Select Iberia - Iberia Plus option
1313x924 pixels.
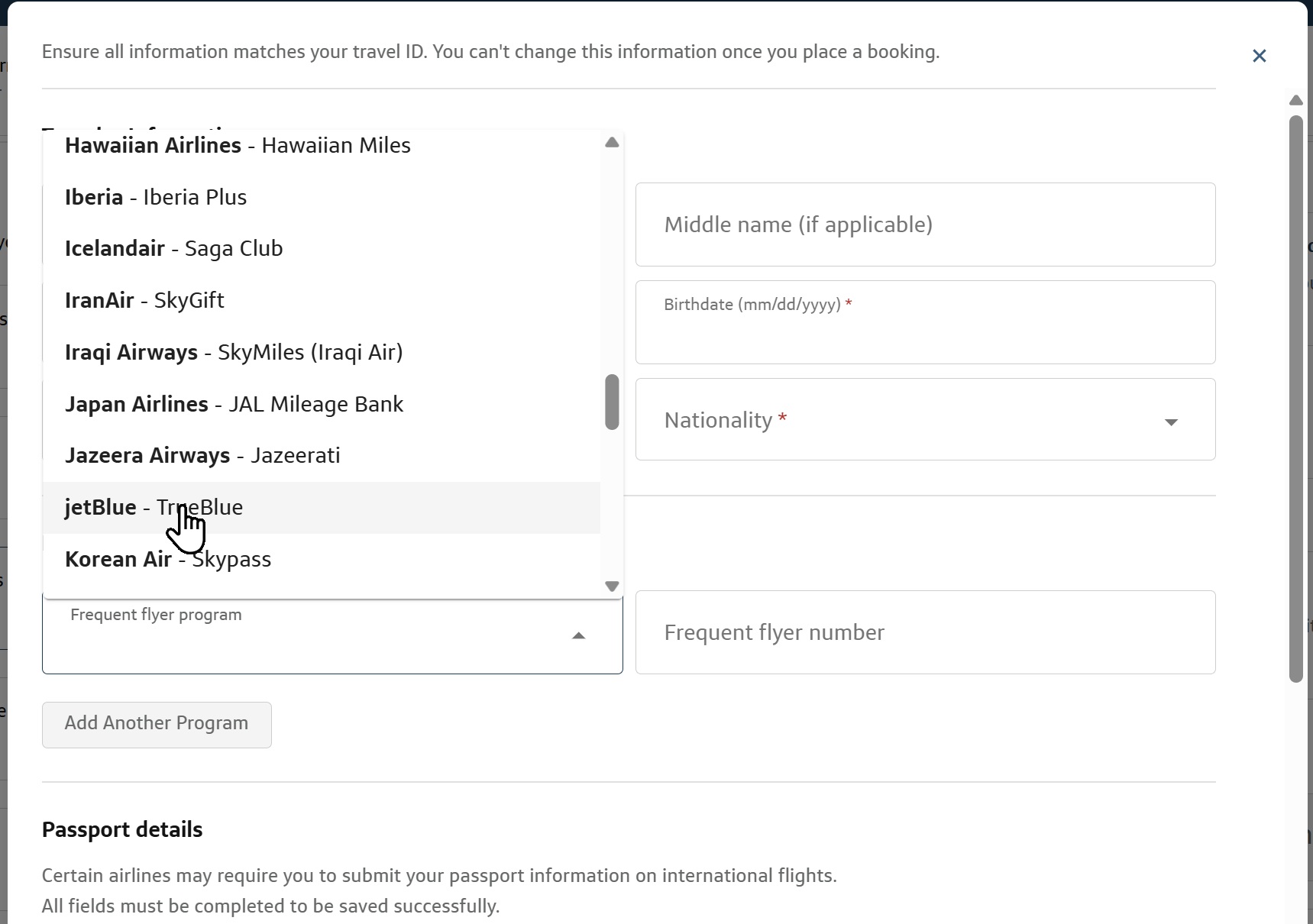tap(322, 197)
